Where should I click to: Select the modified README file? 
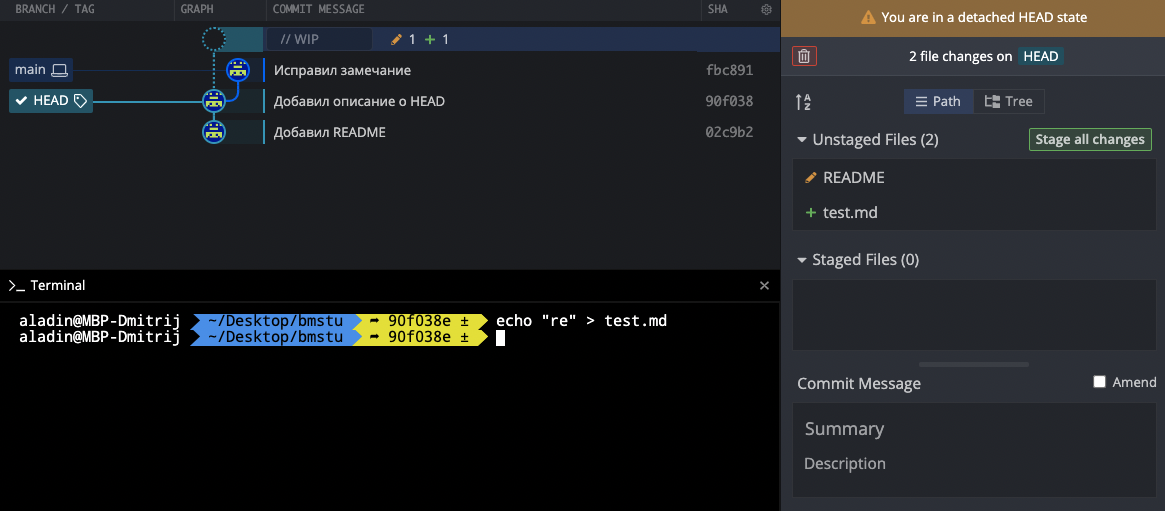click(853, 178)
